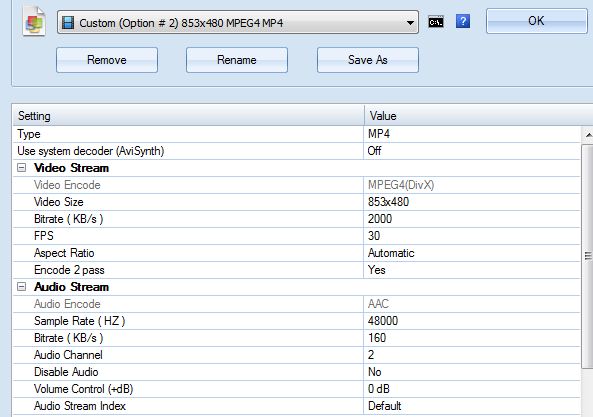593x417 pixels.
Task: Click the Video Size setting label
Action: click(x=59, y=202)
